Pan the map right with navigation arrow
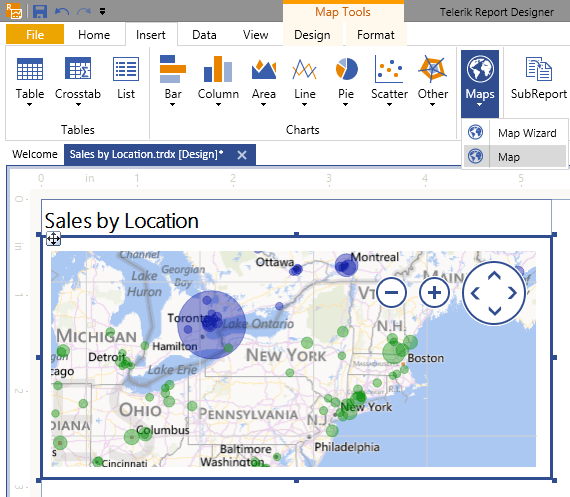This screenshot has width=570, height=497. pos(513,293)
